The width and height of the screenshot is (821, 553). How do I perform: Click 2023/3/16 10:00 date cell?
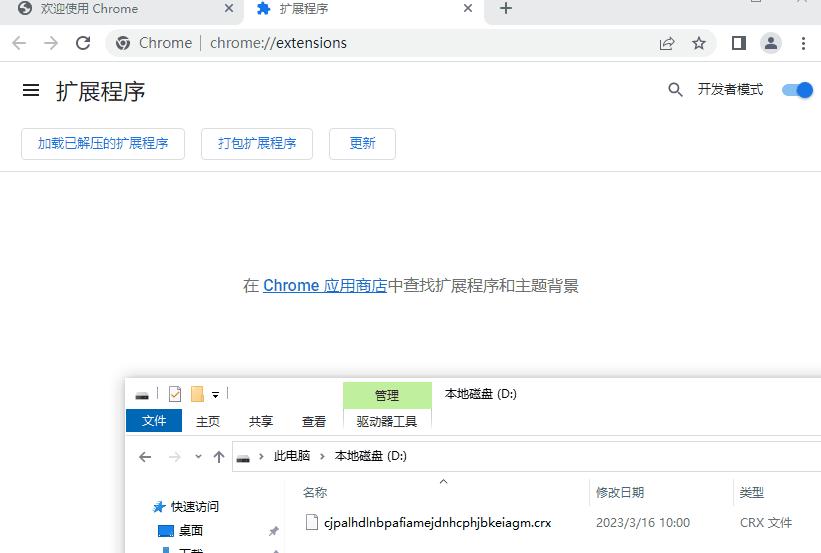point(642,523)
